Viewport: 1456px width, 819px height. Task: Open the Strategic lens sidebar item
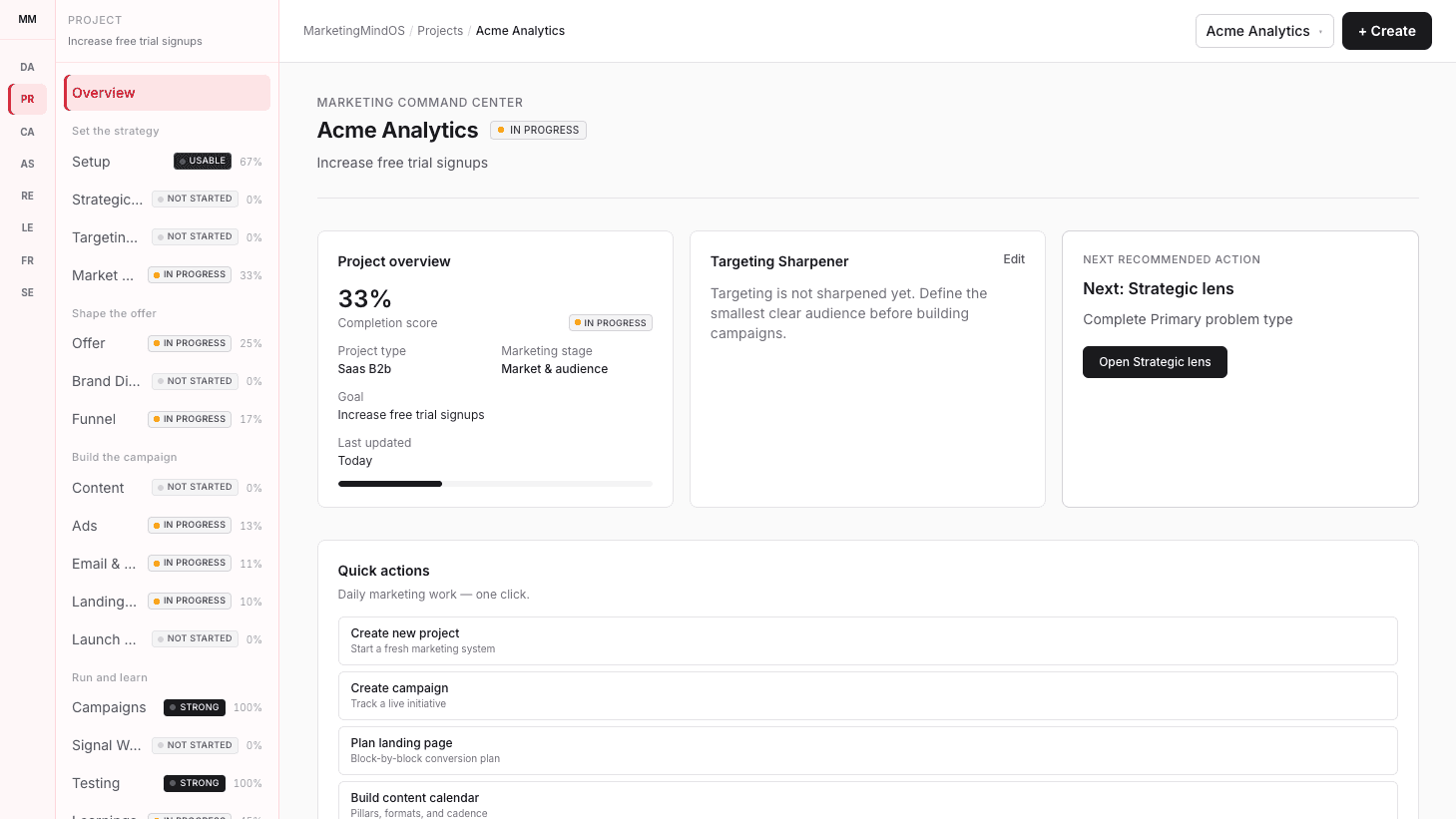click(167, 200)
